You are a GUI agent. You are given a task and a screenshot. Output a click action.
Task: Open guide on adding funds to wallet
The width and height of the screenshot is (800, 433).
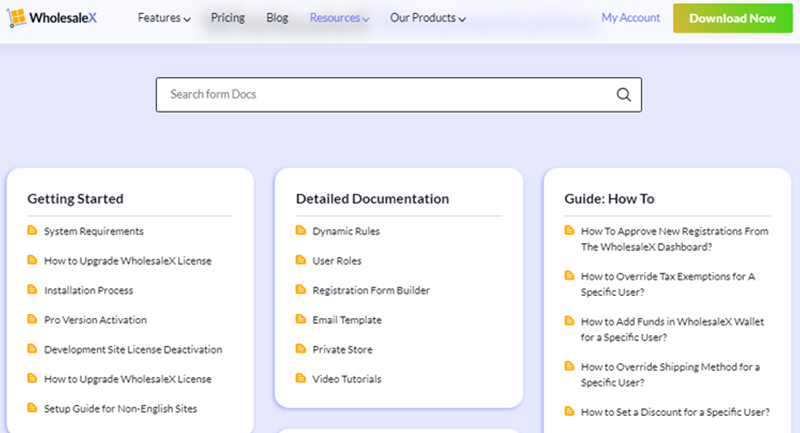pyautogui.click(x=672, y=329)
